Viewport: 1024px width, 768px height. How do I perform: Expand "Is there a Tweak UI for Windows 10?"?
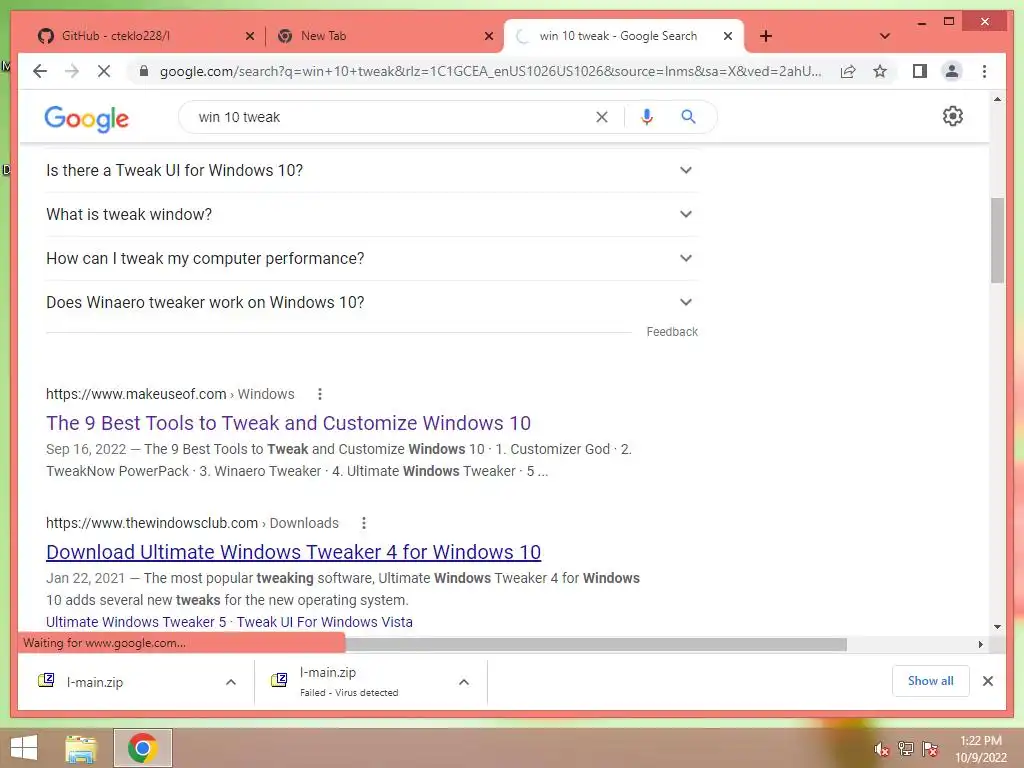click(372, 170)
